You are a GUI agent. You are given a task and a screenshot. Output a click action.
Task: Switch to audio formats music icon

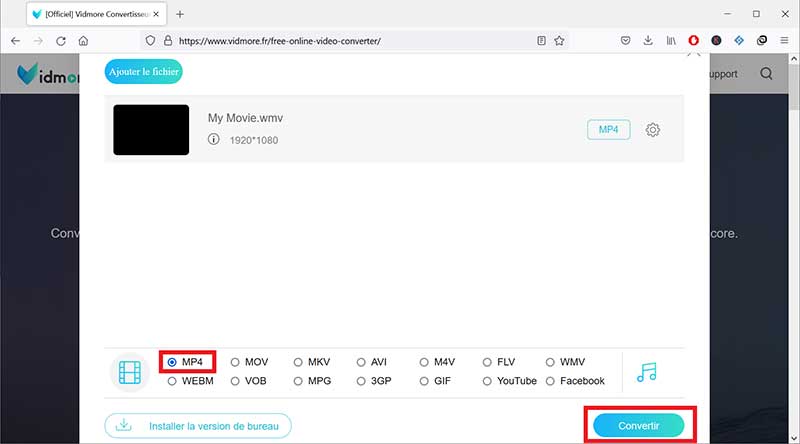pyautogui.click(x=646, y=371)
